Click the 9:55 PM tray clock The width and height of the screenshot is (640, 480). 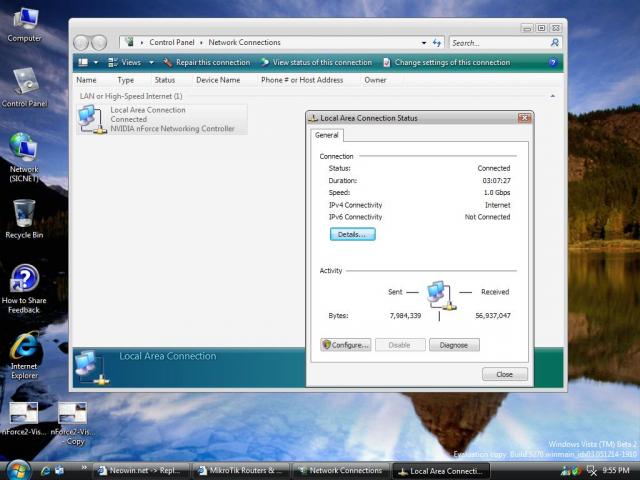click(616, 470)
